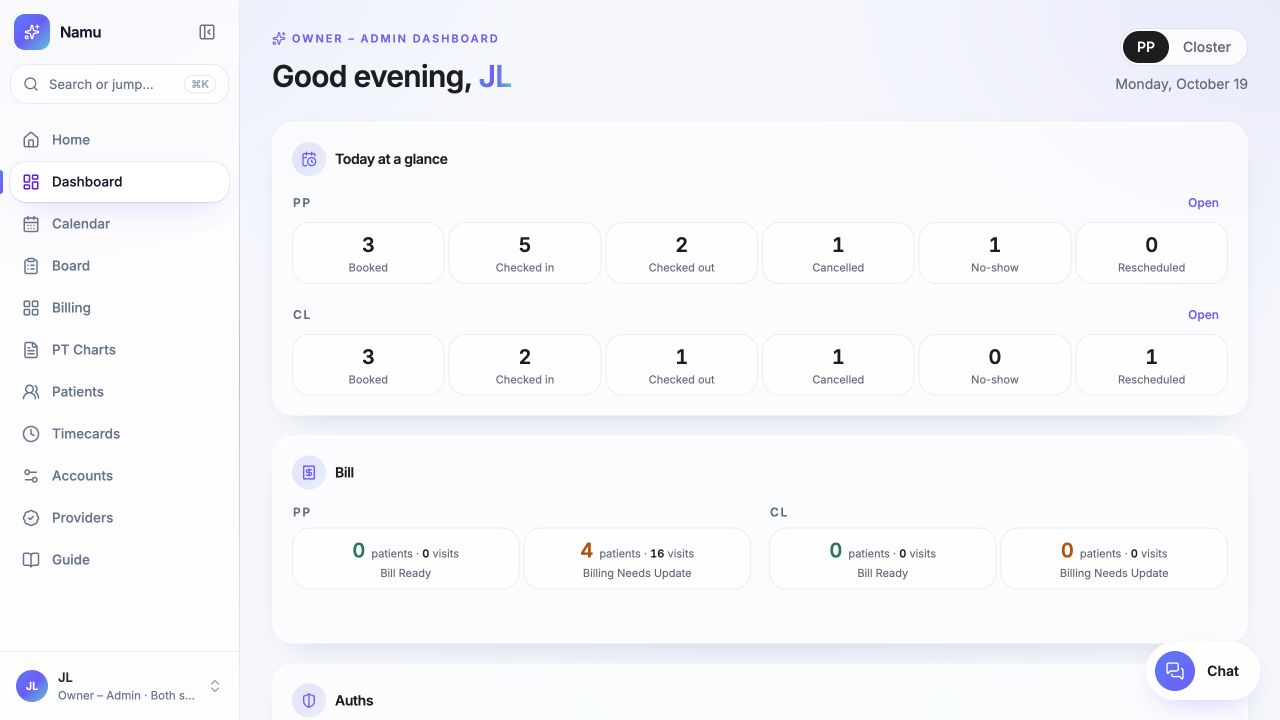Collapse the sidebar with the panel icon
The width and height of the screenshot is (1280, 720).
(207, 32)
